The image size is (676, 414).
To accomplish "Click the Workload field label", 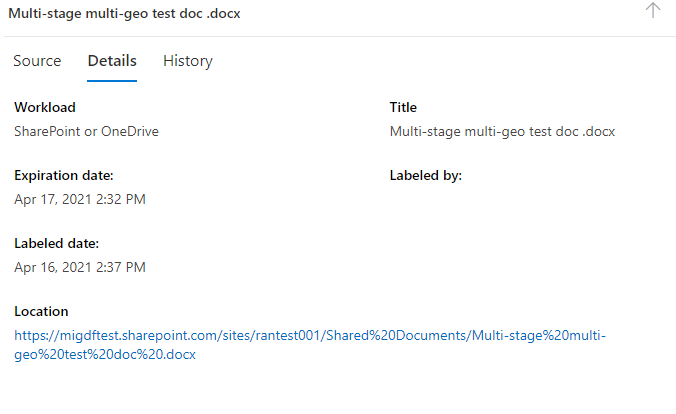I will pyautogui.click(x=45, y=107).
